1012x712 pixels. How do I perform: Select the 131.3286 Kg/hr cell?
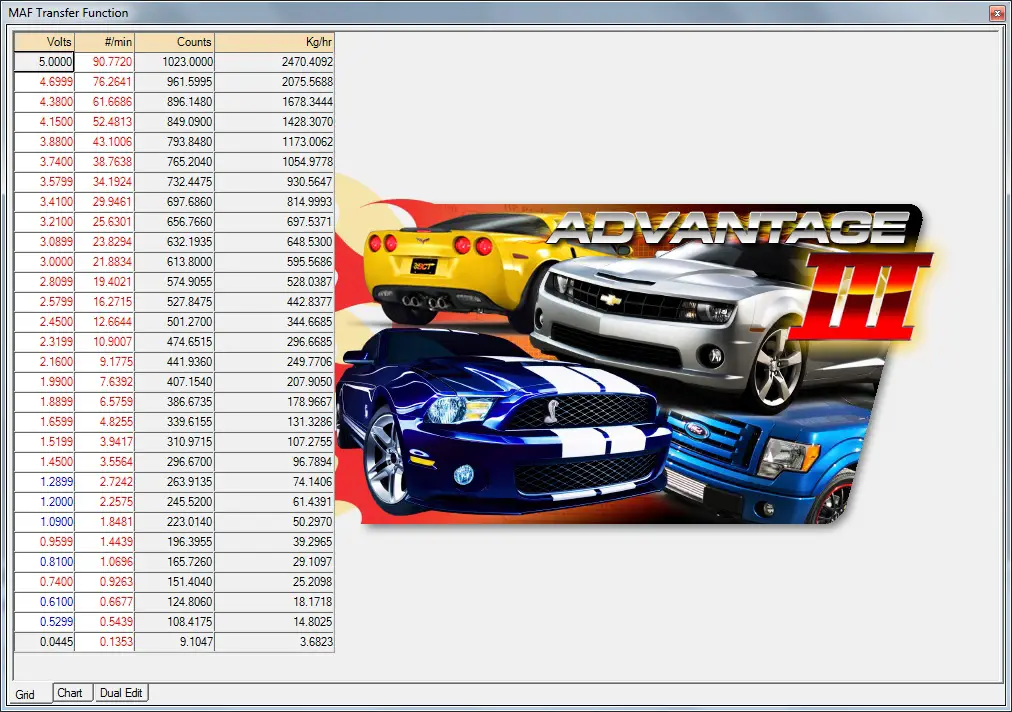tap(274, 422)
